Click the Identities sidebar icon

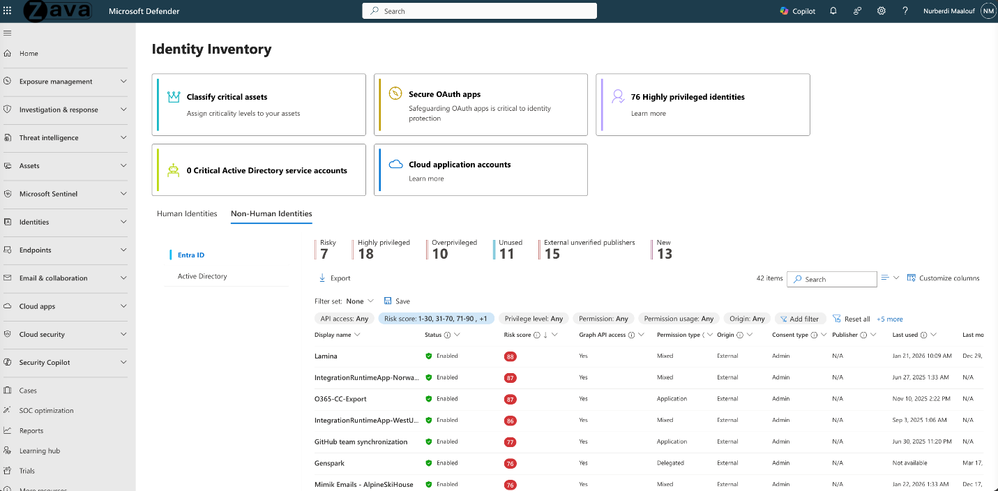pos(8,222)
